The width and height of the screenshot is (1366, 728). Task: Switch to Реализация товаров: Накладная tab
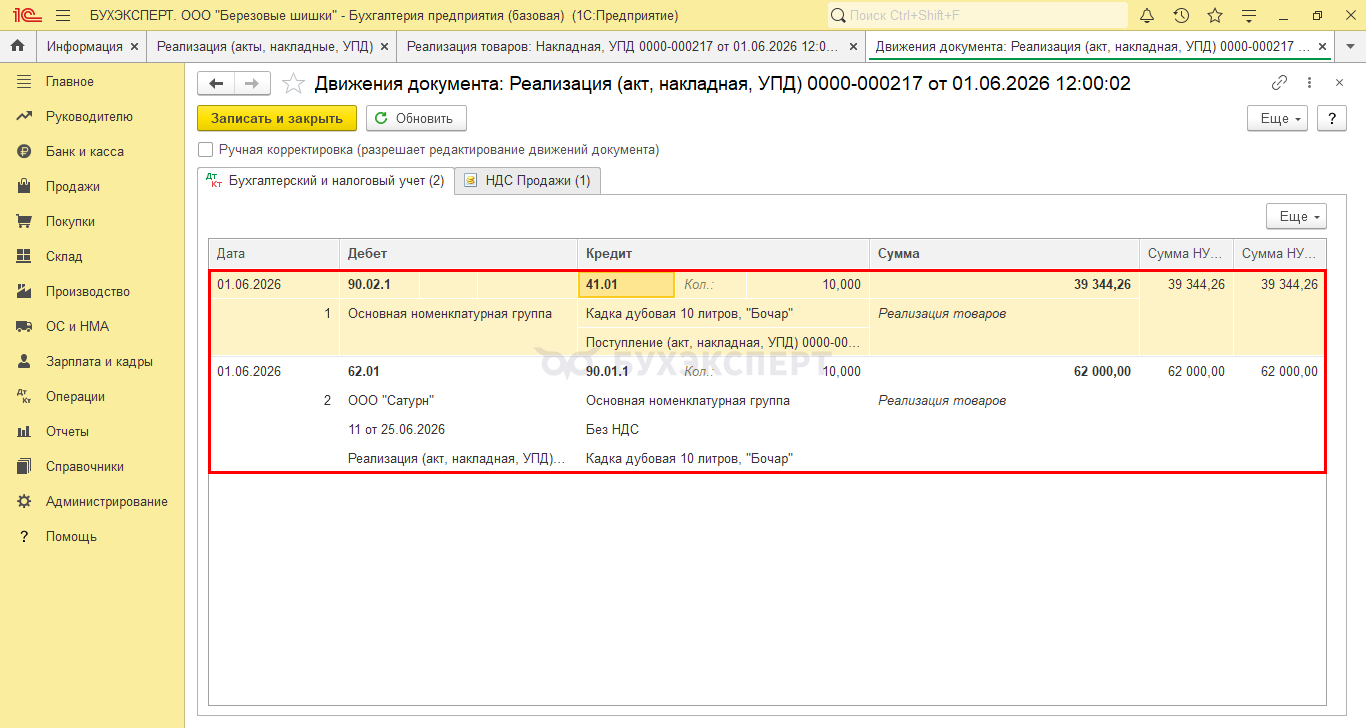pos(622,47)
